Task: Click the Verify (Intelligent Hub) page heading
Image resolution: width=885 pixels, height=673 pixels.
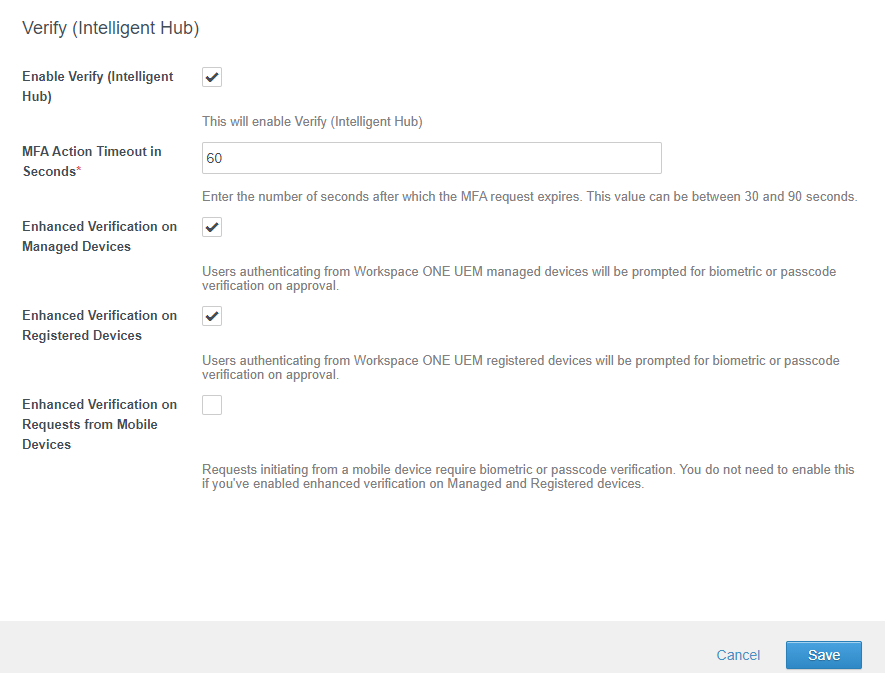Action: (111, 29)
